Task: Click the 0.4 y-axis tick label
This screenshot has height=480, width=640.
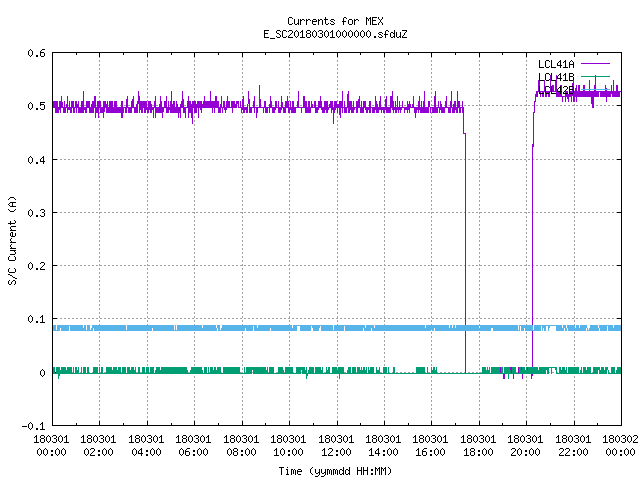Action: click(x=36, y=160)
